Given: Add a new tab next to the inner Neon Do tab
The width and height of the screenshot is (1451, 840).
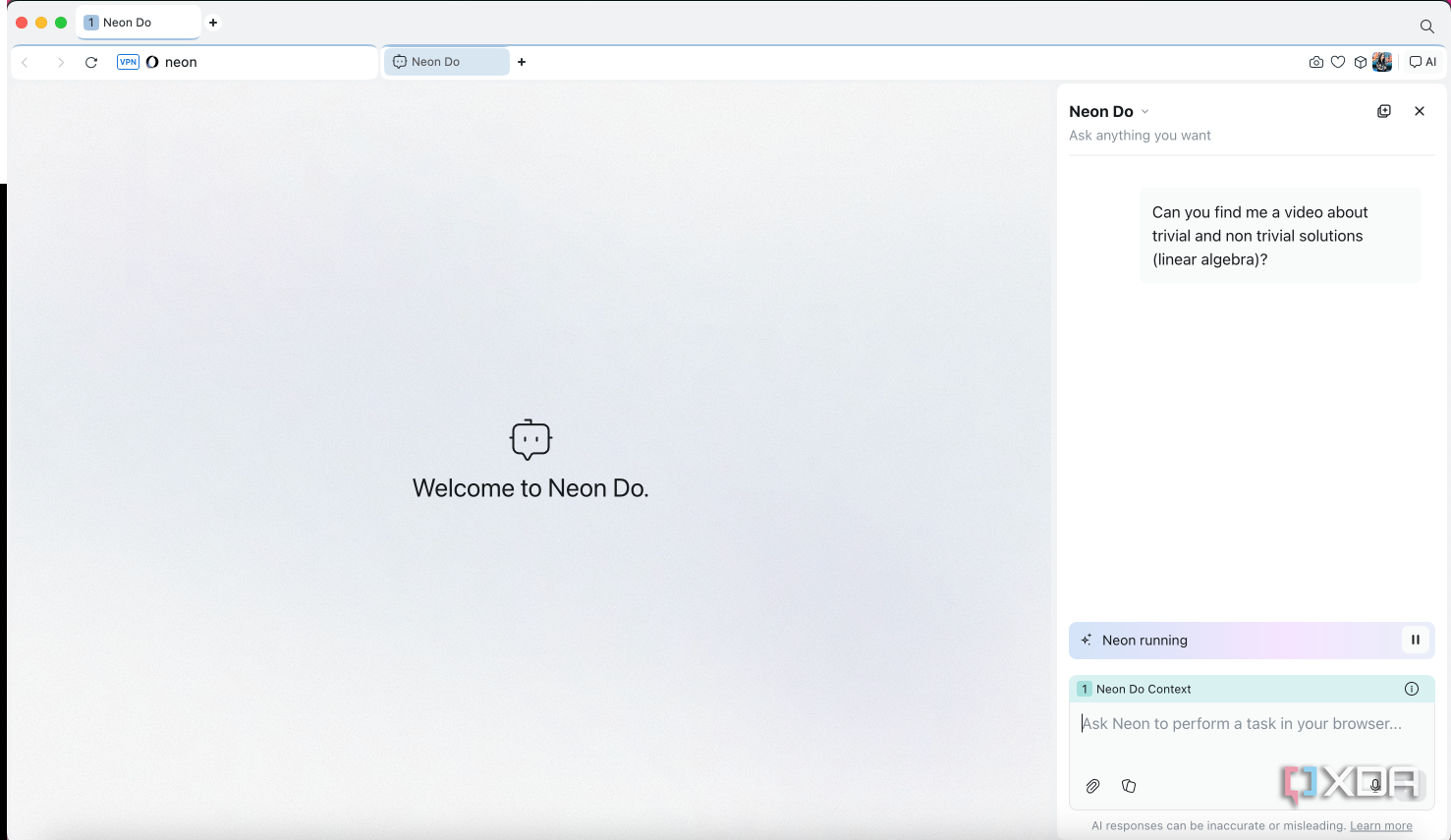Looking at the screenshot, I should click(x=522, y=62).
